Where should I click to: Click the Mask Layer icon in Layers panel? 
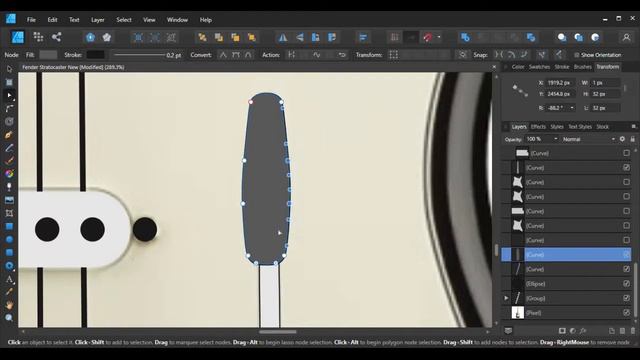point(562,331)
